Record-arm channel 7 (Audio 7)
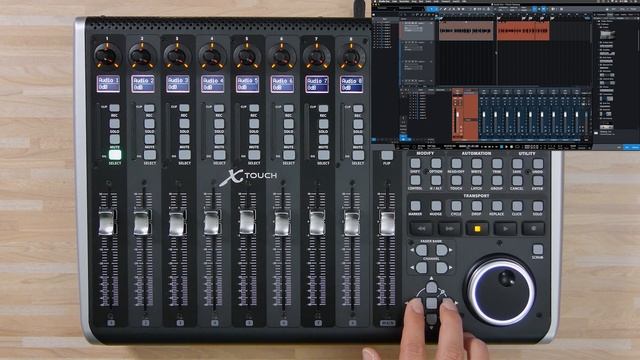This screenshot has width=640, height=360. [323, 108]
